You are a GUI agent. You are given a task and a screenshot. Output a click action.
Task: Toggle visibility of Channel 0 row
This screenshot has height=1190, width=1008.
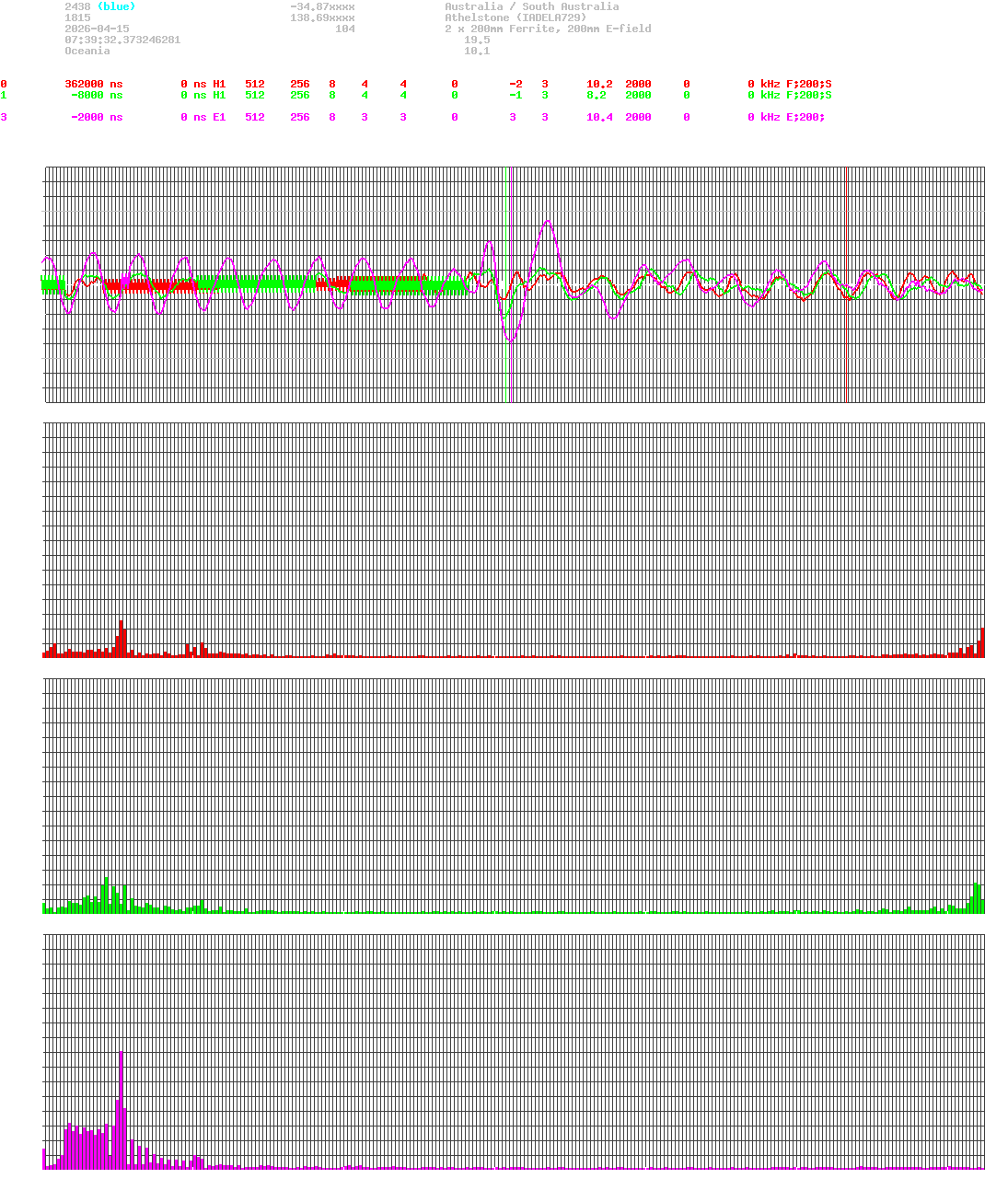click(4, 84)
